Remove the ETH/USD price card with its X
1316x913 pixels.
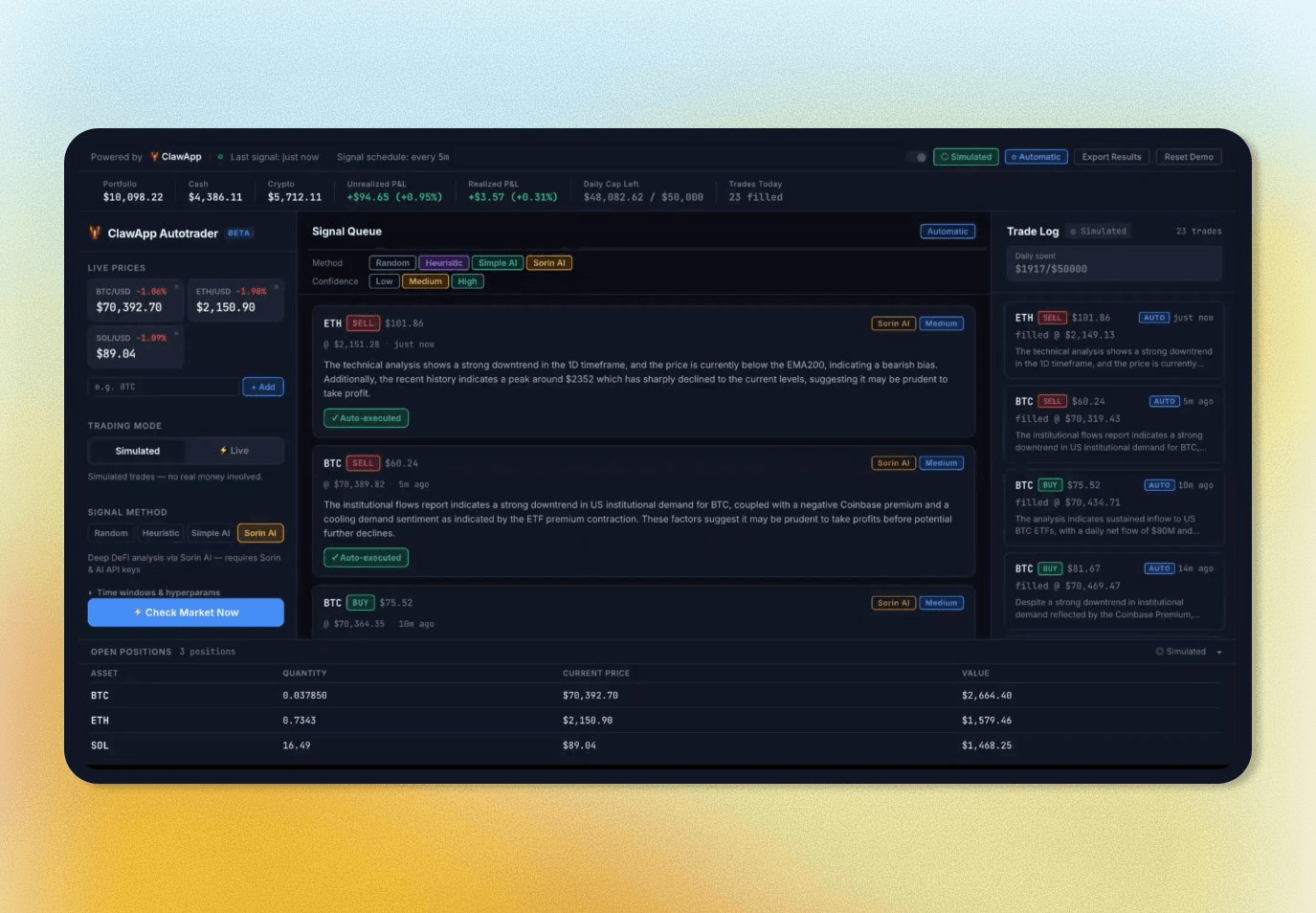tap(277, 286)
